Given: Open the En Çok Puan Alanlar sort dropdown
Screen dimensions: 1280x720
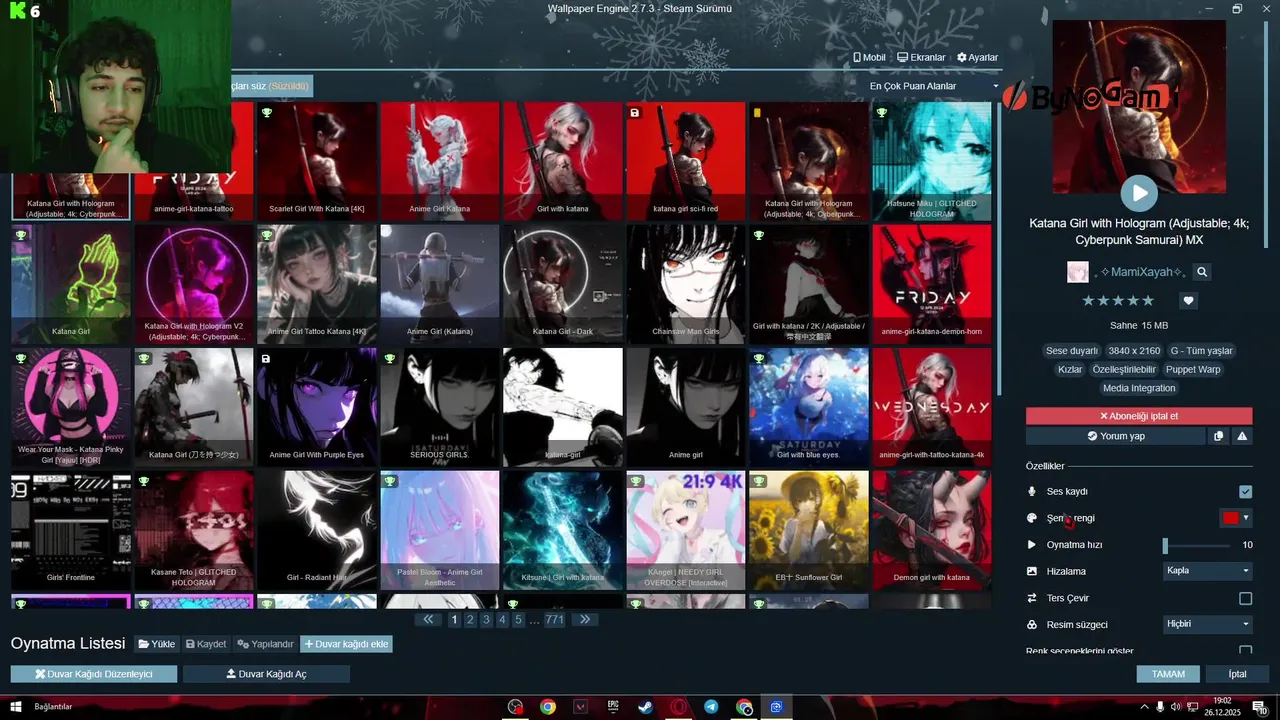Looking at the screenshot, I should pyautogui.click(x=933, y=86).
